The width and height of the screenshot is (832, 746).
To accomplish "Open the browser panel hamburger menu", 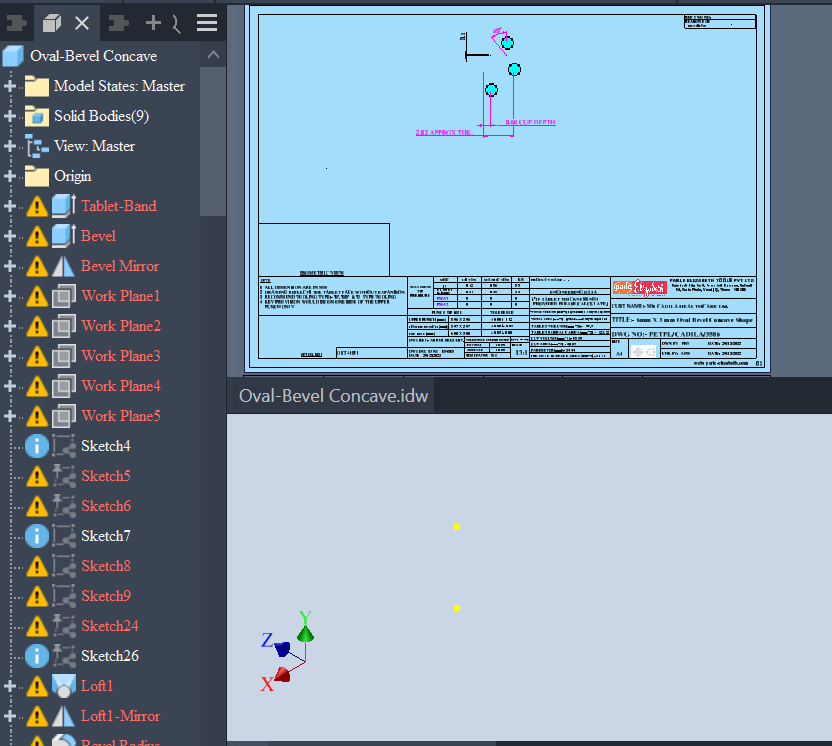I will click(207, 23).
